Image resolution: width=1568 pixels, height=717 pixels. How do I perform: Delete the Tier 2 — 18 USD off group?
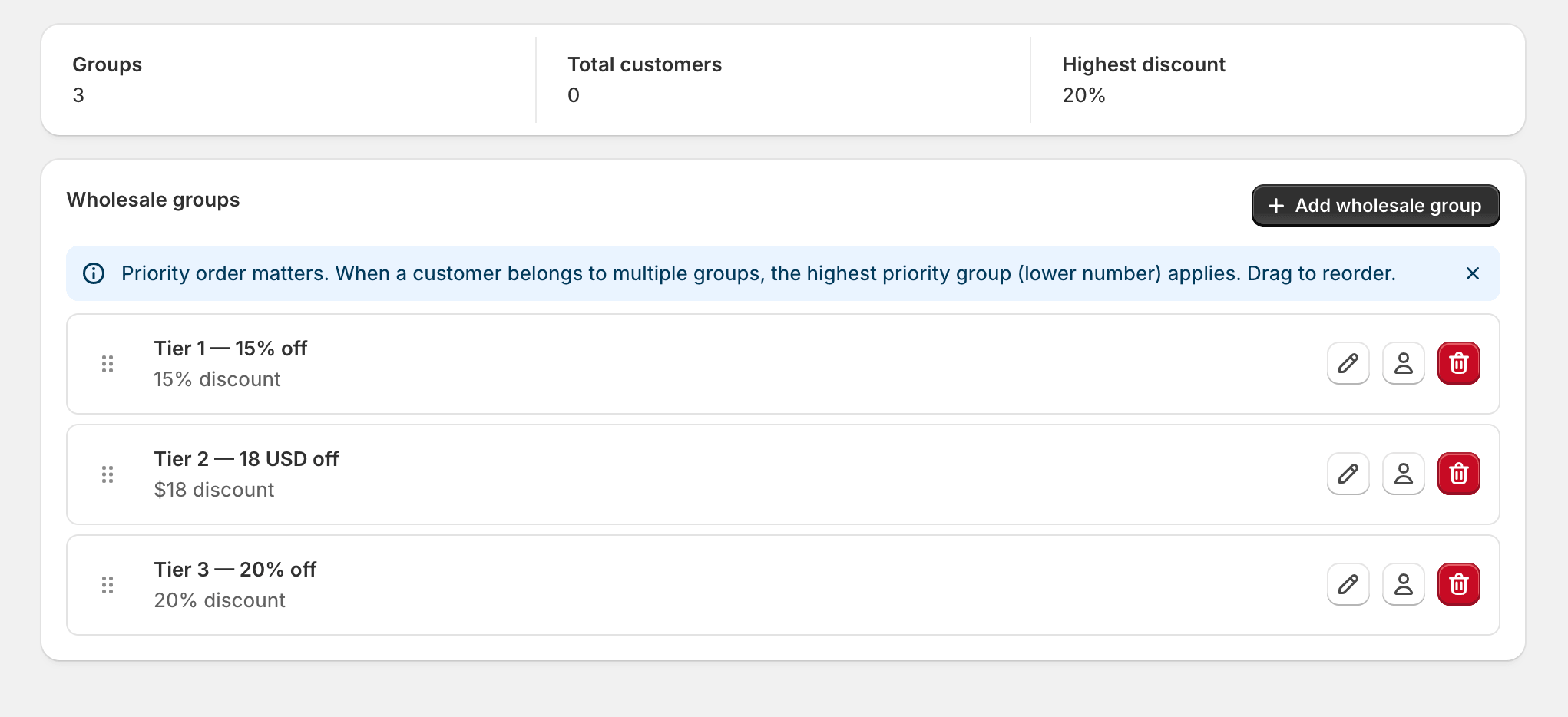tap(1458, 474)
